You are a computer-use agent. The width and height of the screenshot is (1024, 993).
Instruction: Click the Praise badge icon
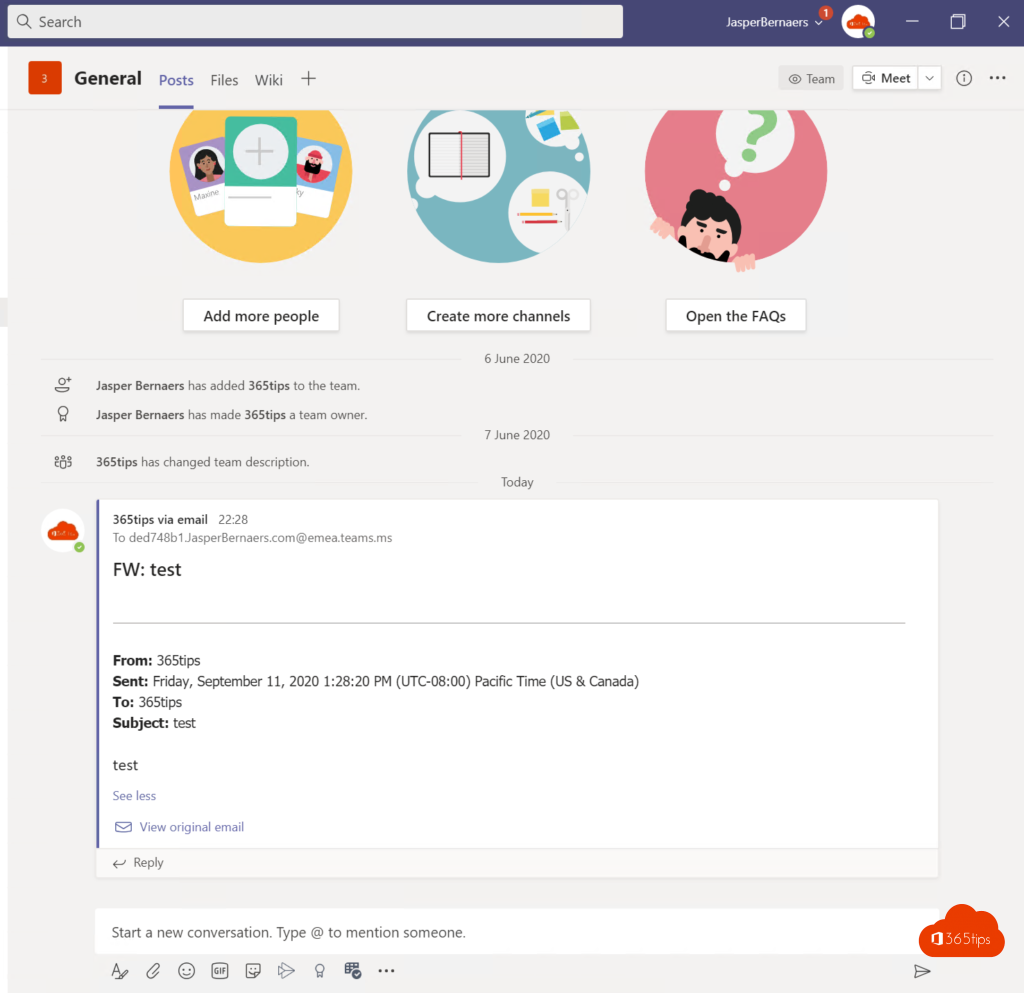(320, 970)
